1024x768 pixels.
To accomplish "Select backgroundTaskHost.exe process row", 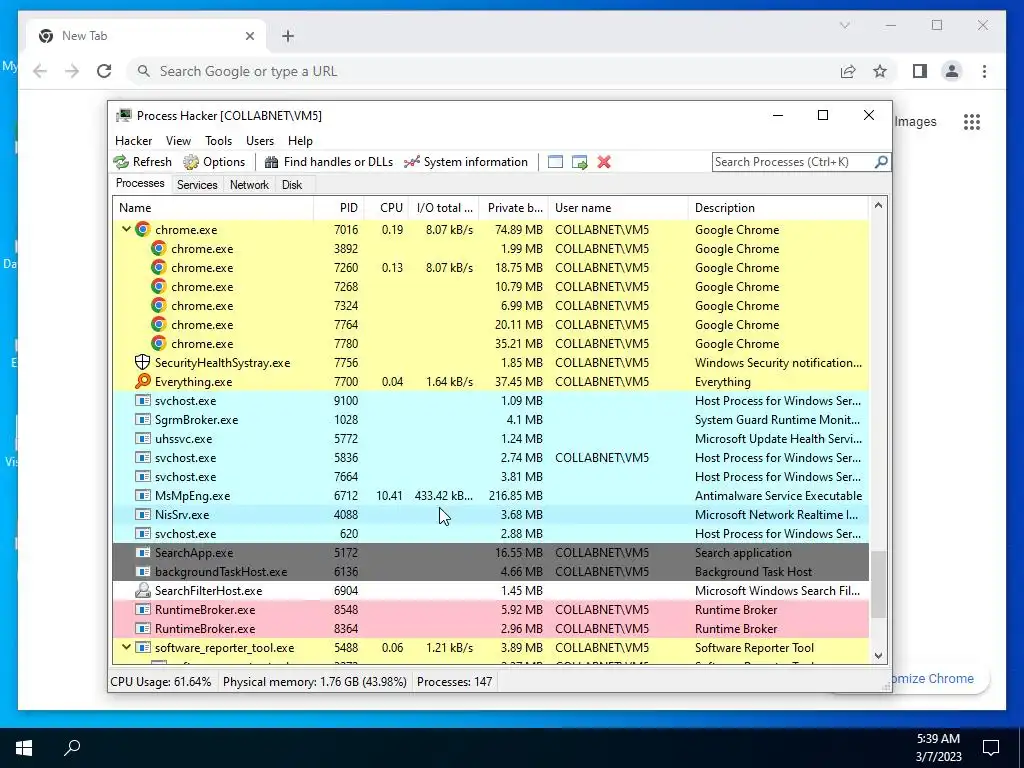I will pos(491,571).
